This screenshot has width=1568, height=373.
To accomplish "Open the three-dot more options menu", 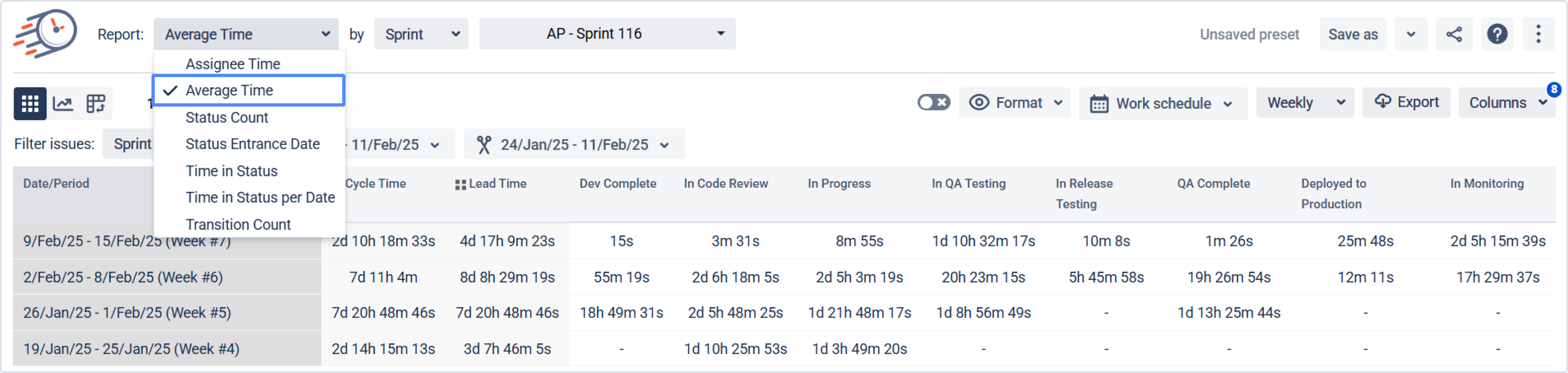I will click(1538, 34).
